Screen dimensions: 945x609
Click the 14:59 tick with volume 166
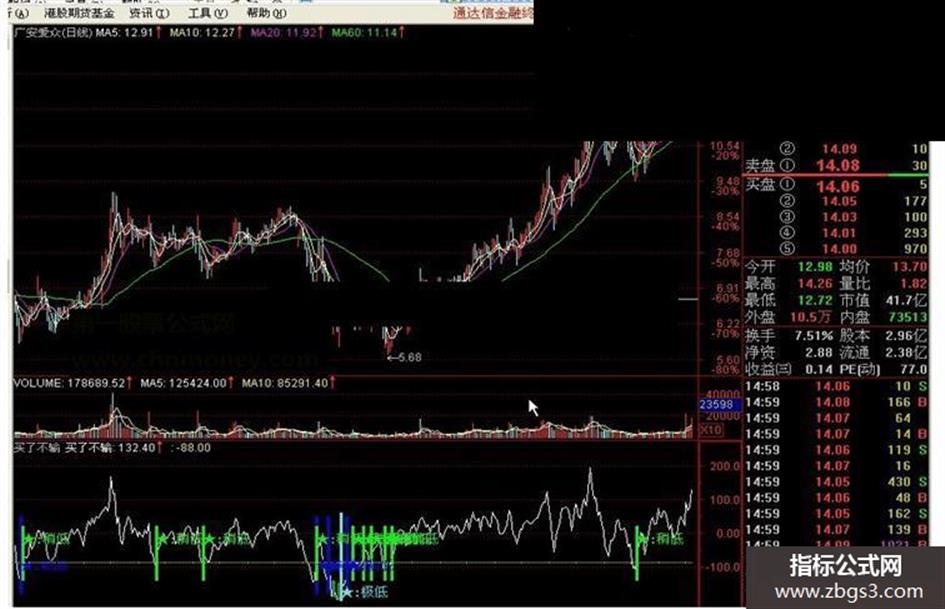837,402
